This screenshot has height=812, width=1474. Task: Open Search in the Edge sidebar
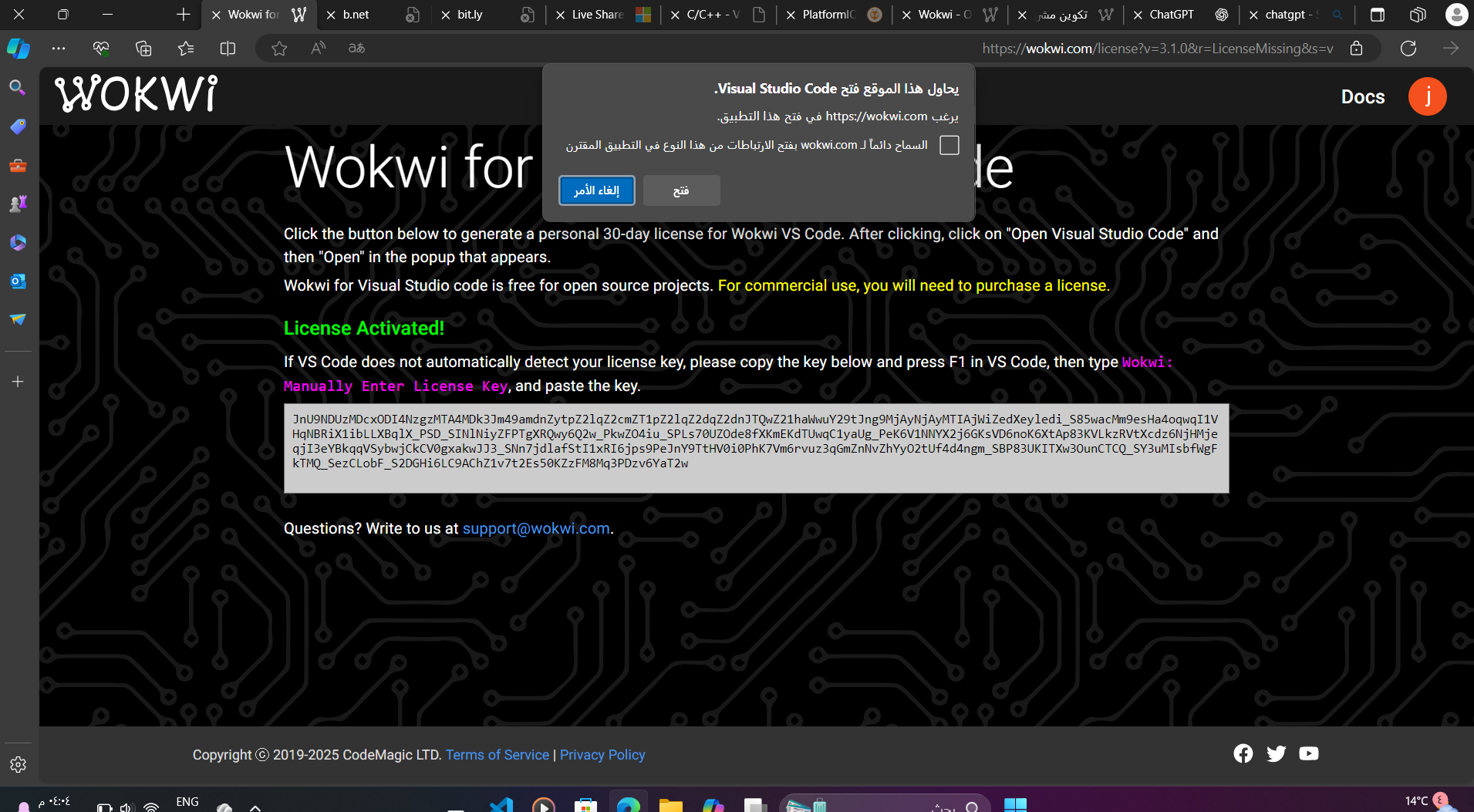18,88
